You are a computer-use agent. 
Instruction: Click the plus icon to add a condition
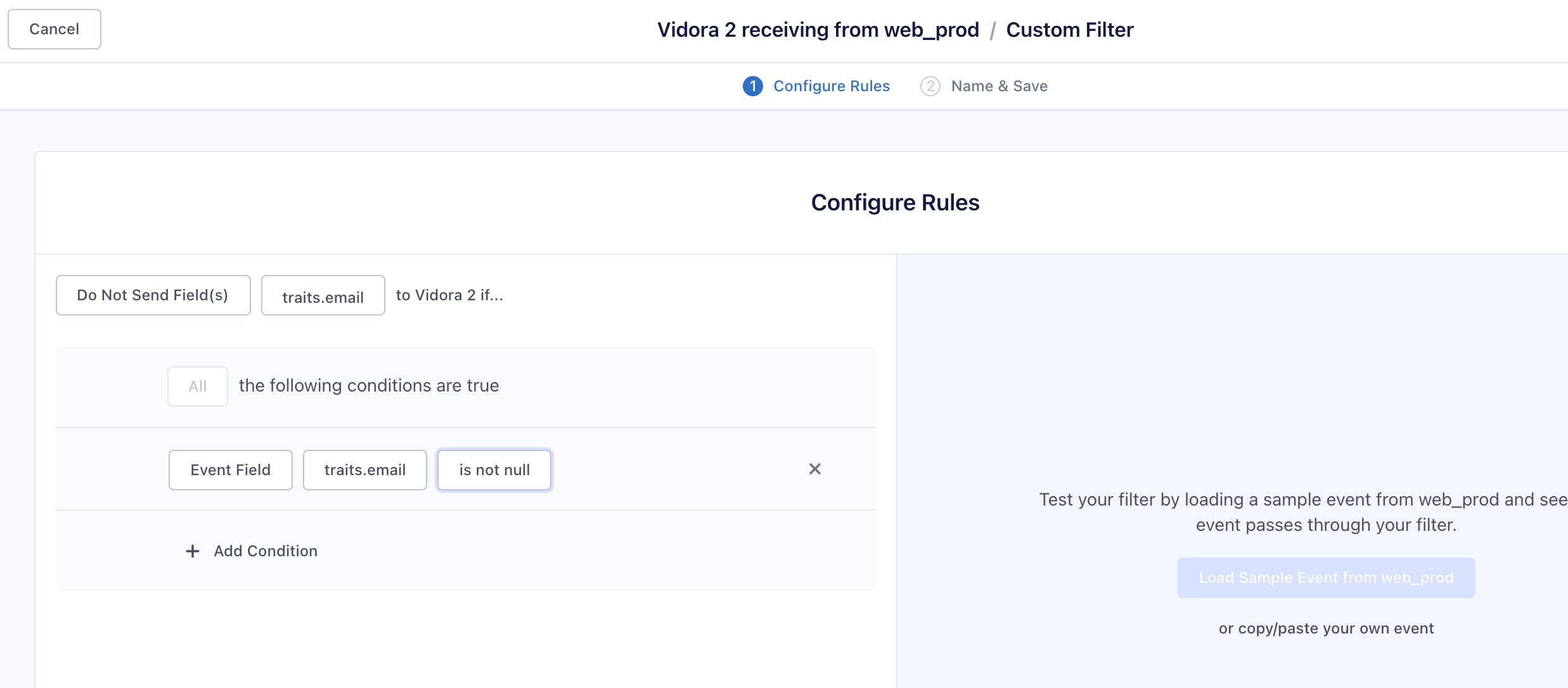[x=193, y=551]
